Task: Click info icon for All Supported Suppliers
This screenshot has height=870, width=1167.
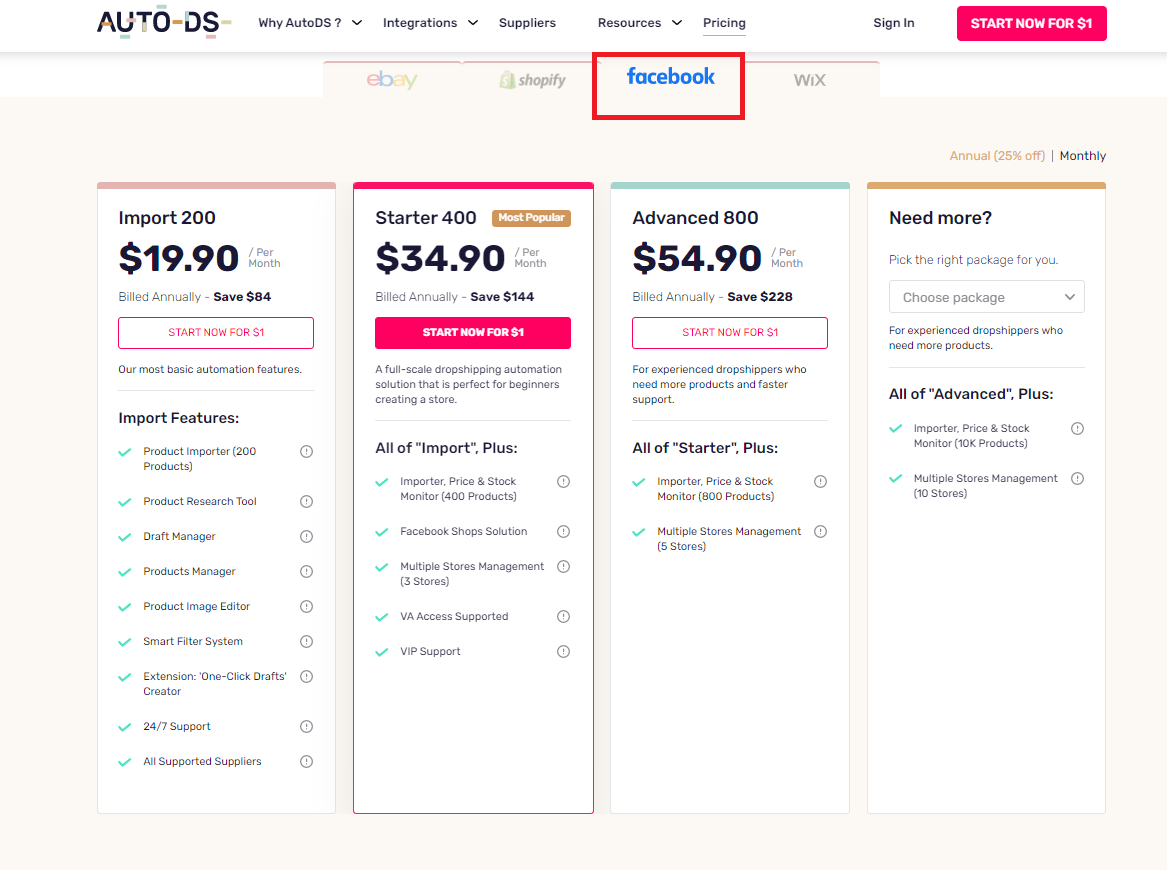Action: click(x=307, y=761)
